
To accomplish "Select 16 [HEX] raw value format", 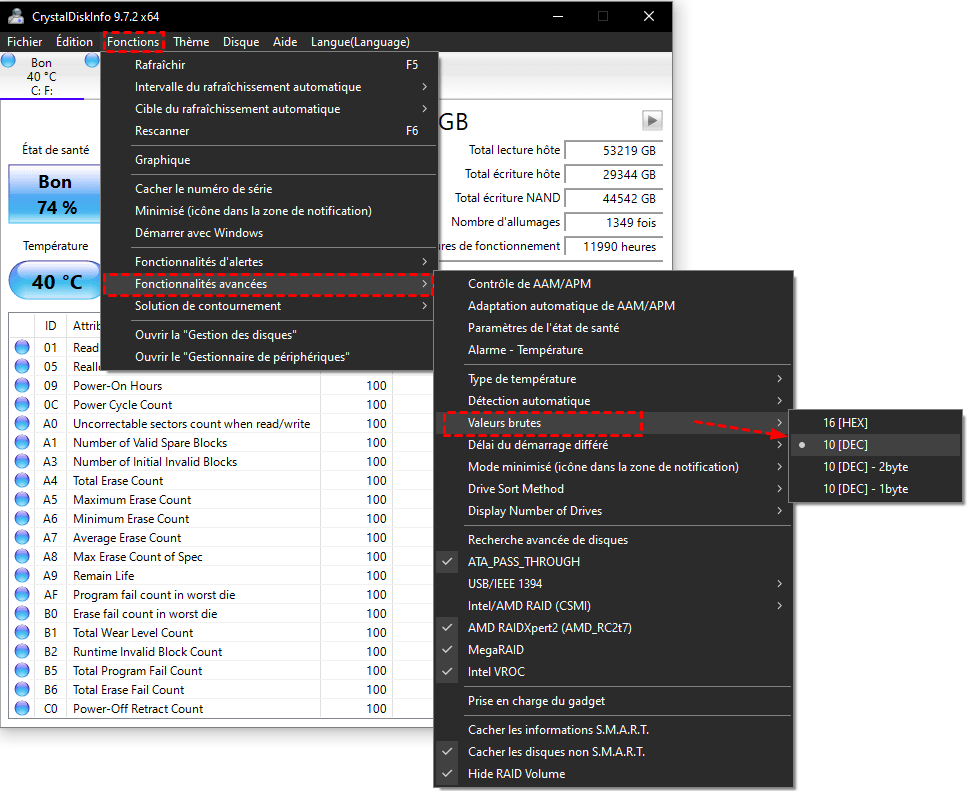I will 875,423.
